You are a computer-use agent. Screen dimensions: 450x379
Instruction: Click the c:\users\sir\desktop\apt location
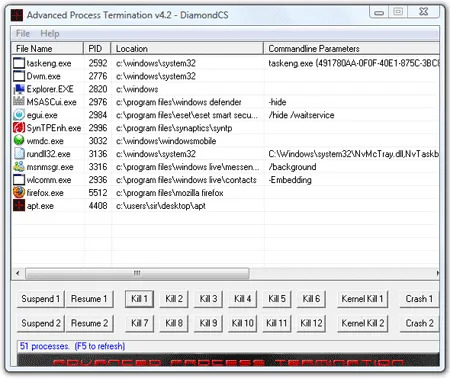(x=161, y=206)
